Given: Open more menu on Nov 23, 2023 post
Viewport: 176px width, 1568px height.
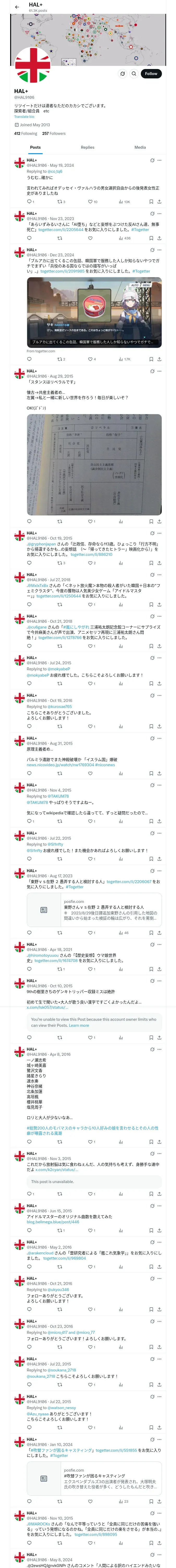Looking at the screenshot, I should coord(160,214).
